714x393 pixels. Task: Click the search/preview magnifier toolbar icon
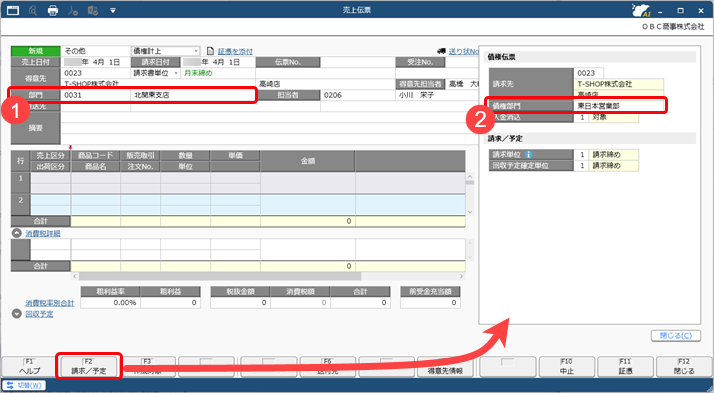click(33, 10)
